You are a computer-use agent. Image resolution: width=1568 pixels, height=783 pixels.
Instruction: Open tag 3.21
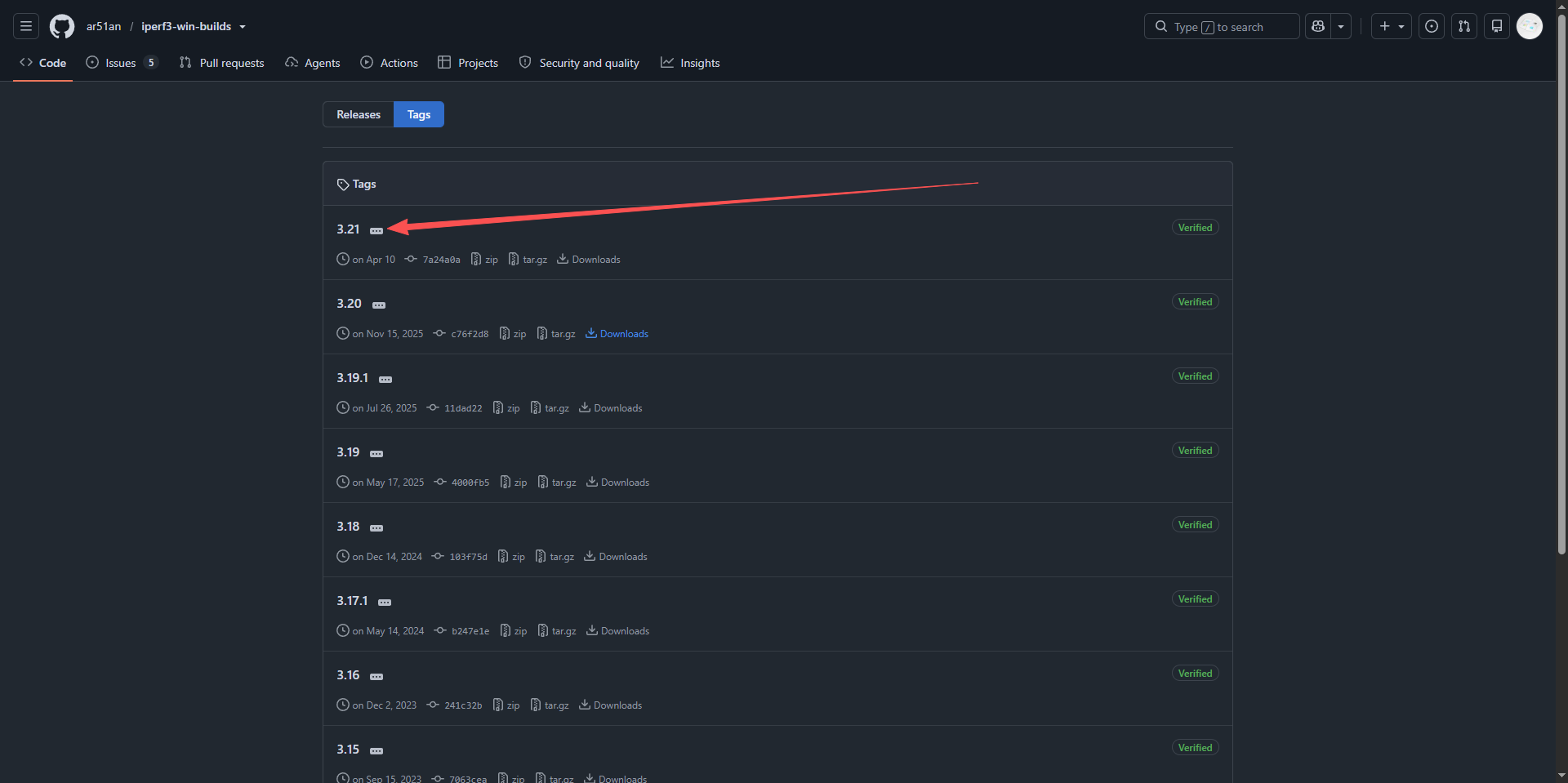(348, 229)
